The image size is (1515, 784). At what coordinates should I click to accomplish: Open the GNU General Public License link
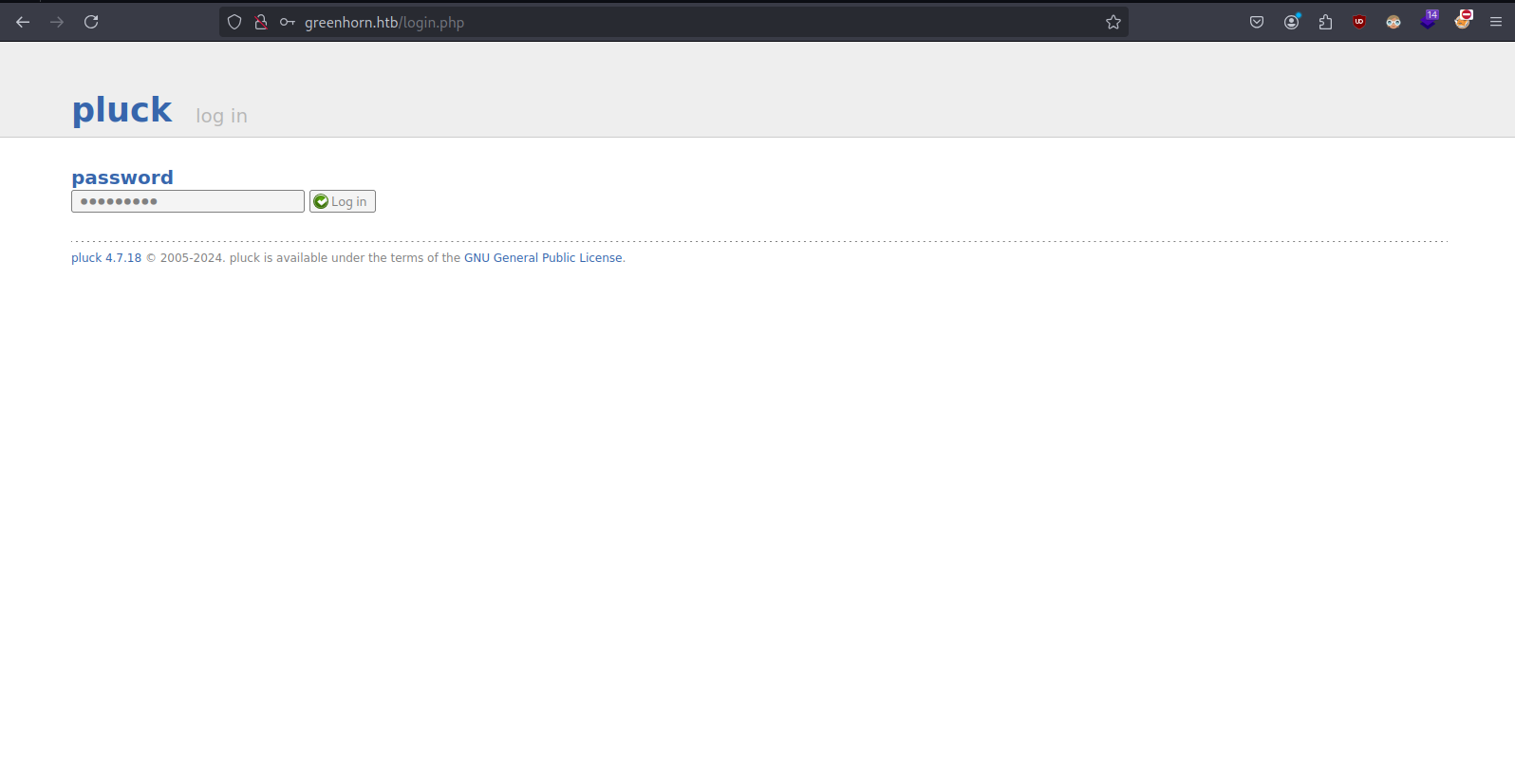[x=543, y=258]
